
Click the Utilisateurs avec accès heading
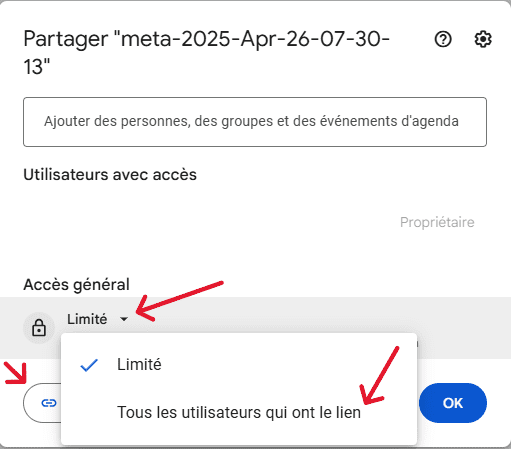point(110,174)
